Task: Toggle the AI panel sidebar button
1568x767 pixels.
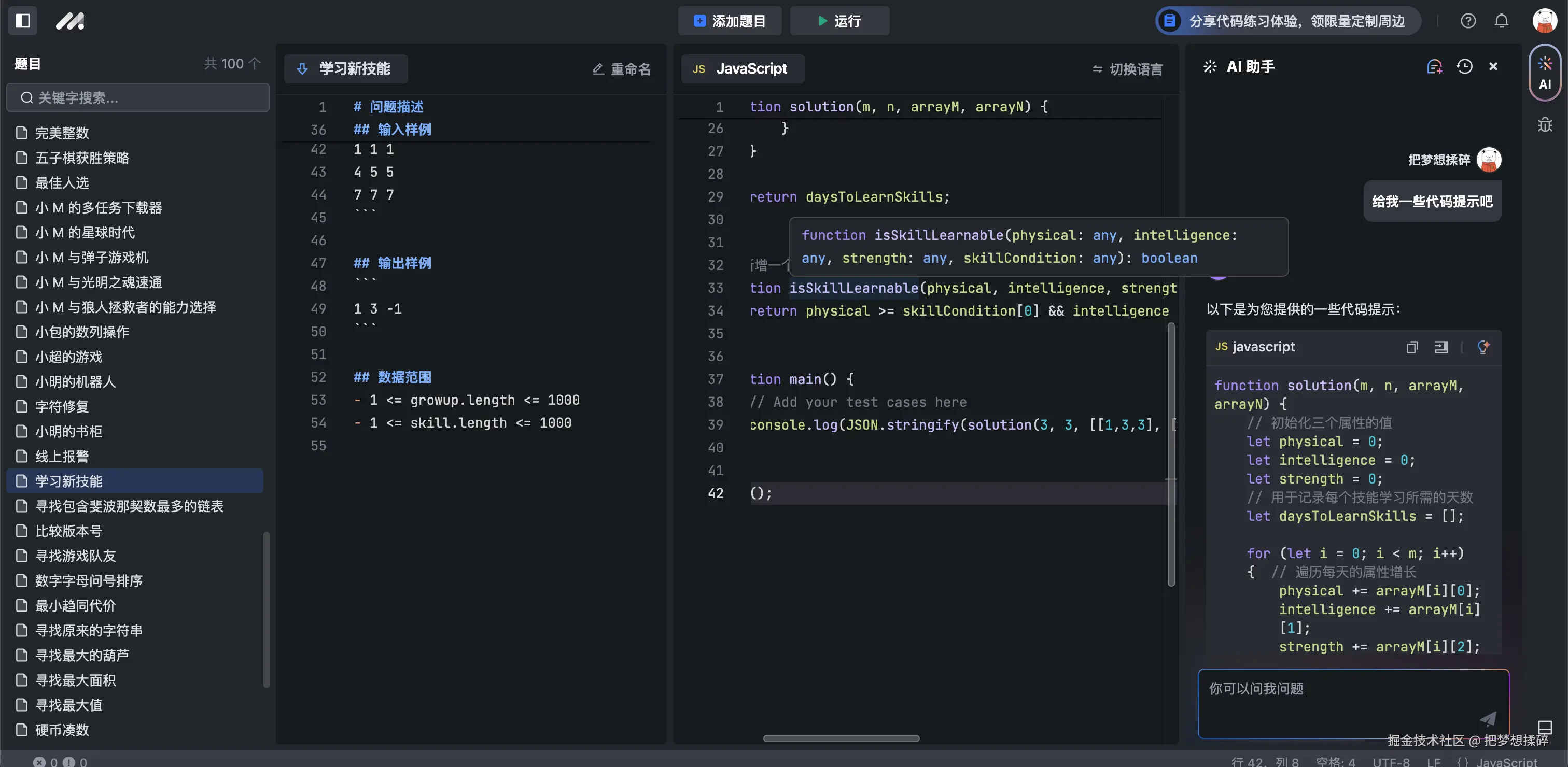Action: pyautogui.click(x=1545, y=73)
